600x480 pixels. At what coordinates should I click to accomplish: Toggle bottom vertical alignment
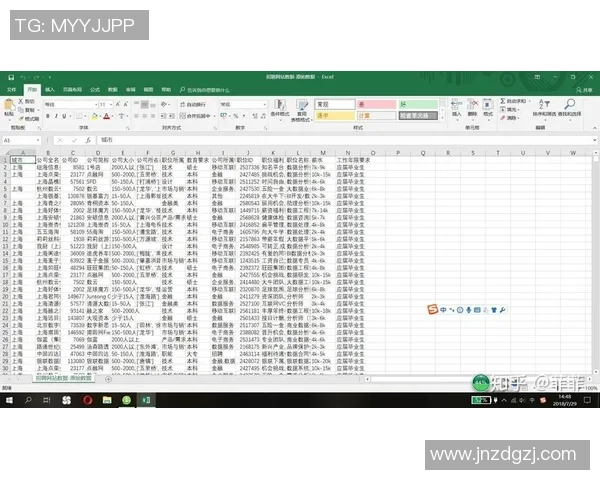click(153, 104)
